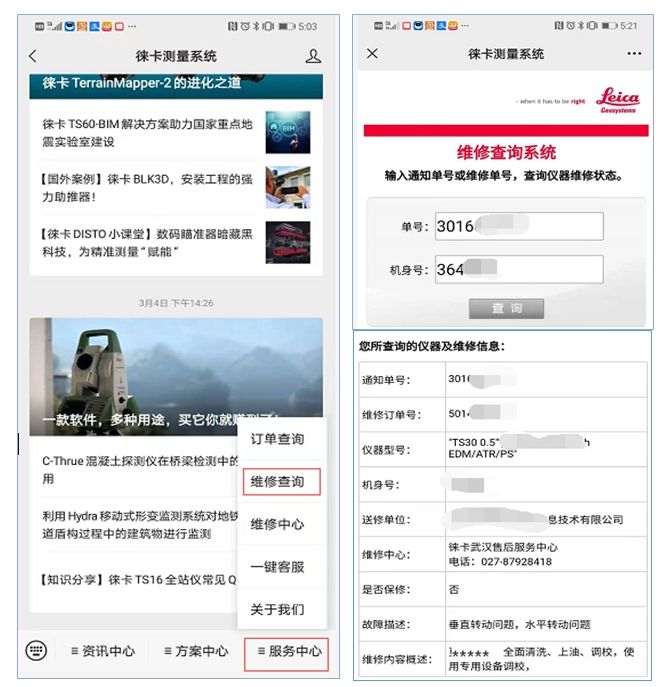Select 订单查询 from the popup menu

[x=277, y=439]
